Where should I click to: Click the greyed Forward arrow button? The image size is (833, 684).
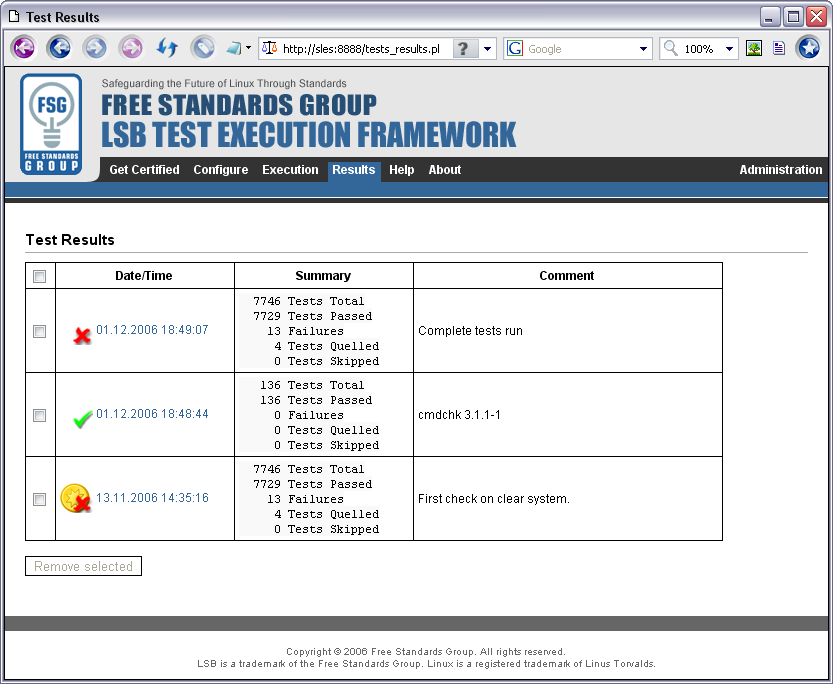pyautogui.click(x=96, y=48)
